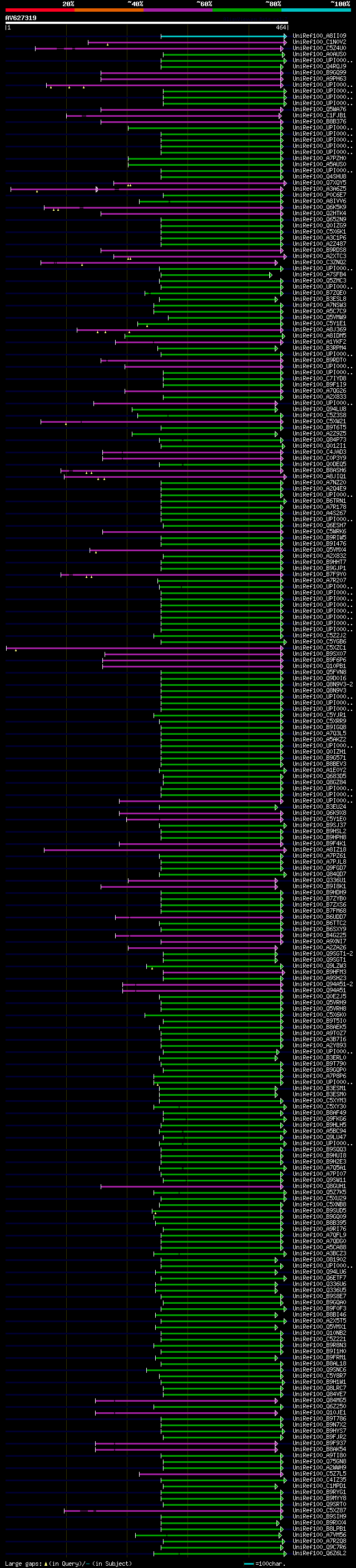The image size is (356, 1568).
Task: Open hit UniRef100_C5Y1E1
Action: (x=319, y=324)
